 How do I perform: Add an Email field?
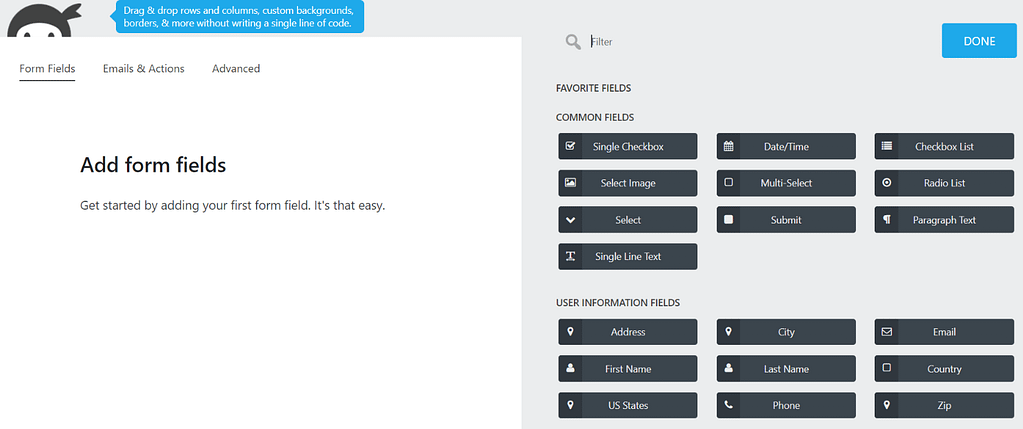(x=944, y=332)
